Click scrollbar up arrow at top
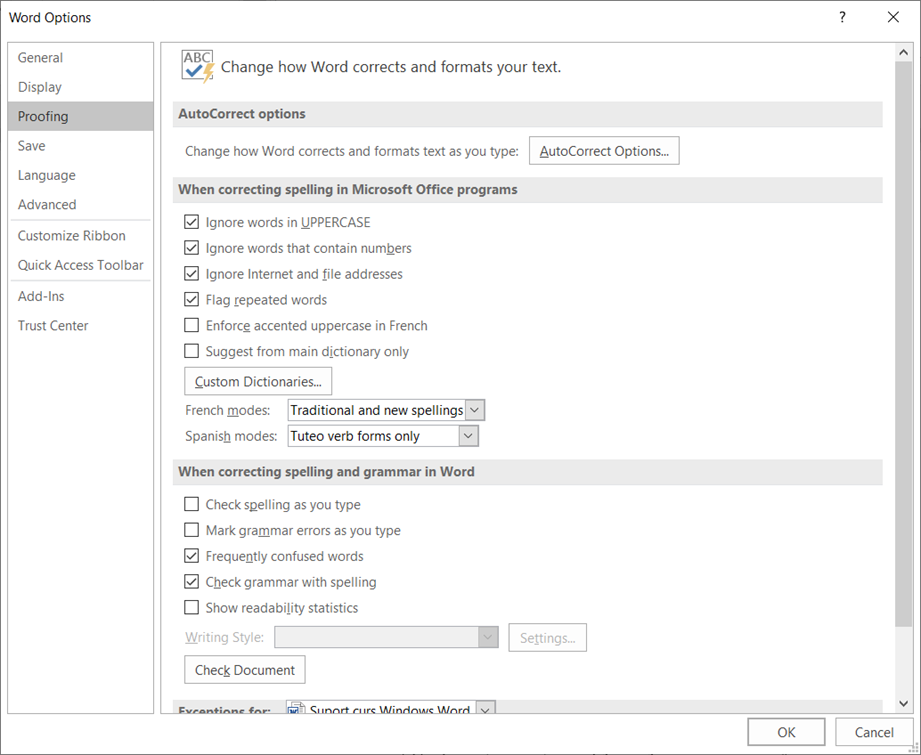 [x=904, y=52]
